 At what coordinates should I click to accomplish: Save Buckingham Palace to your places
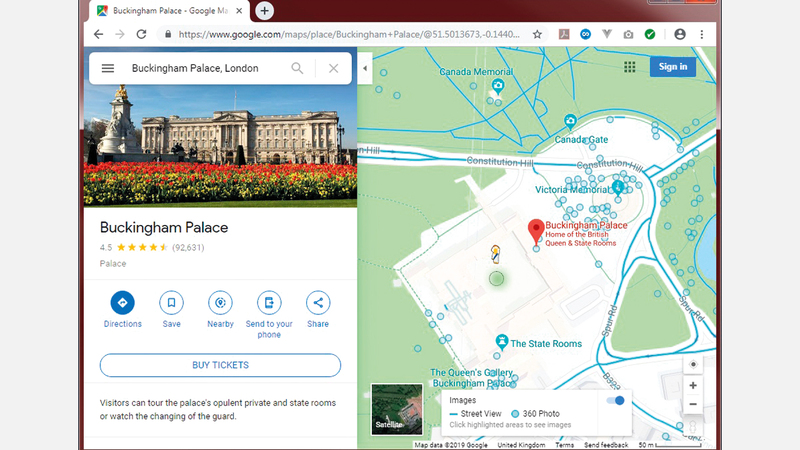pyautogui.click(x=171, y=302)
